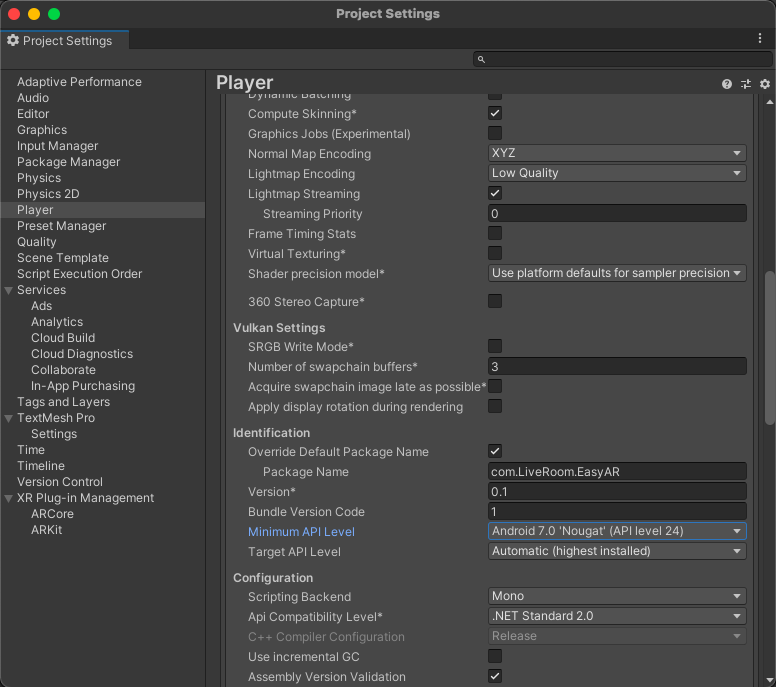Select the Quality settings category
The image size is (776, 687).
[37, 242]
